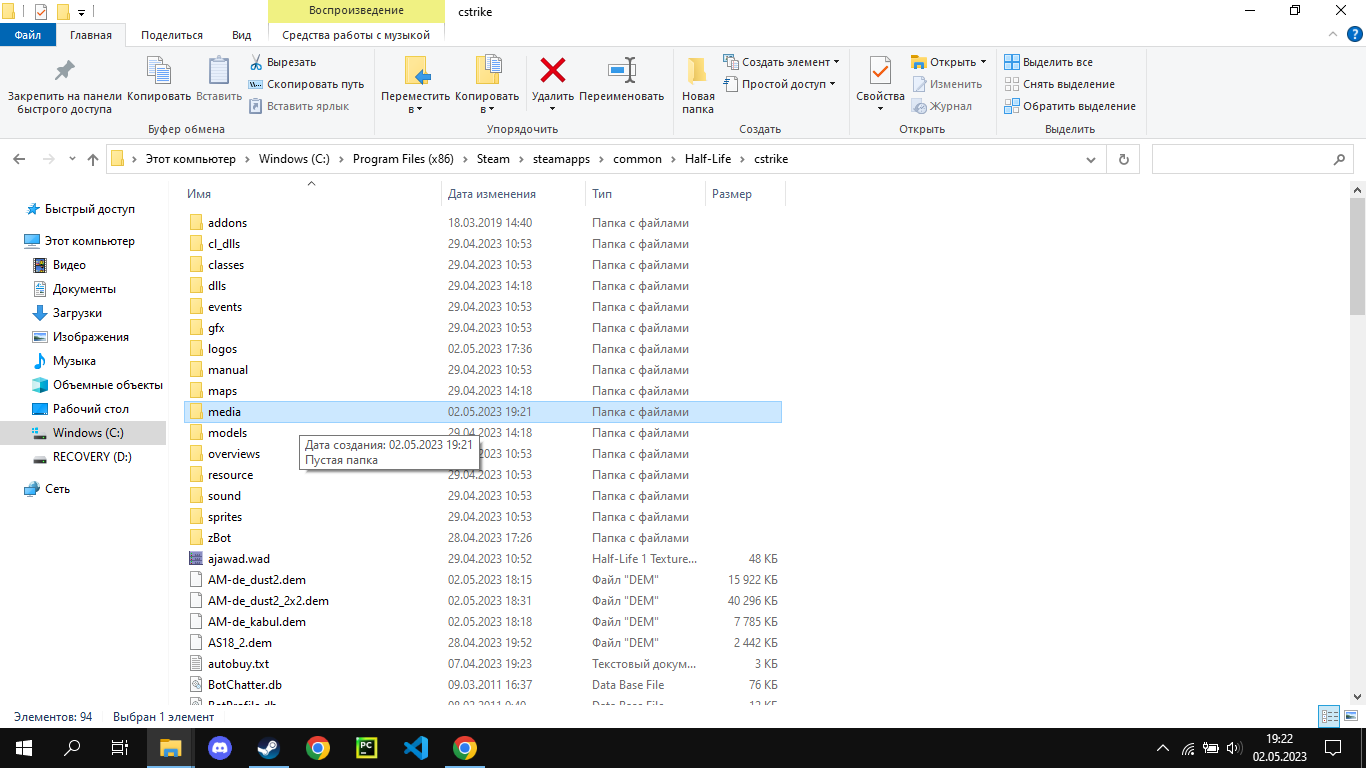Select the addons folder
1366x768 pixels.
click(483, 223)
